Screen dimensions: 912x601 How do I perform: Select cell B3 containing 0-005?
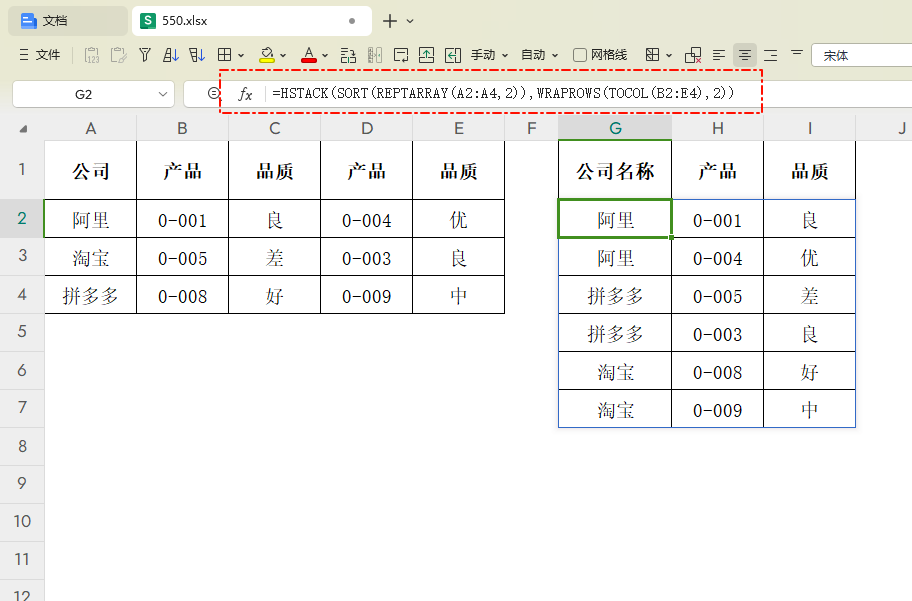183,257
